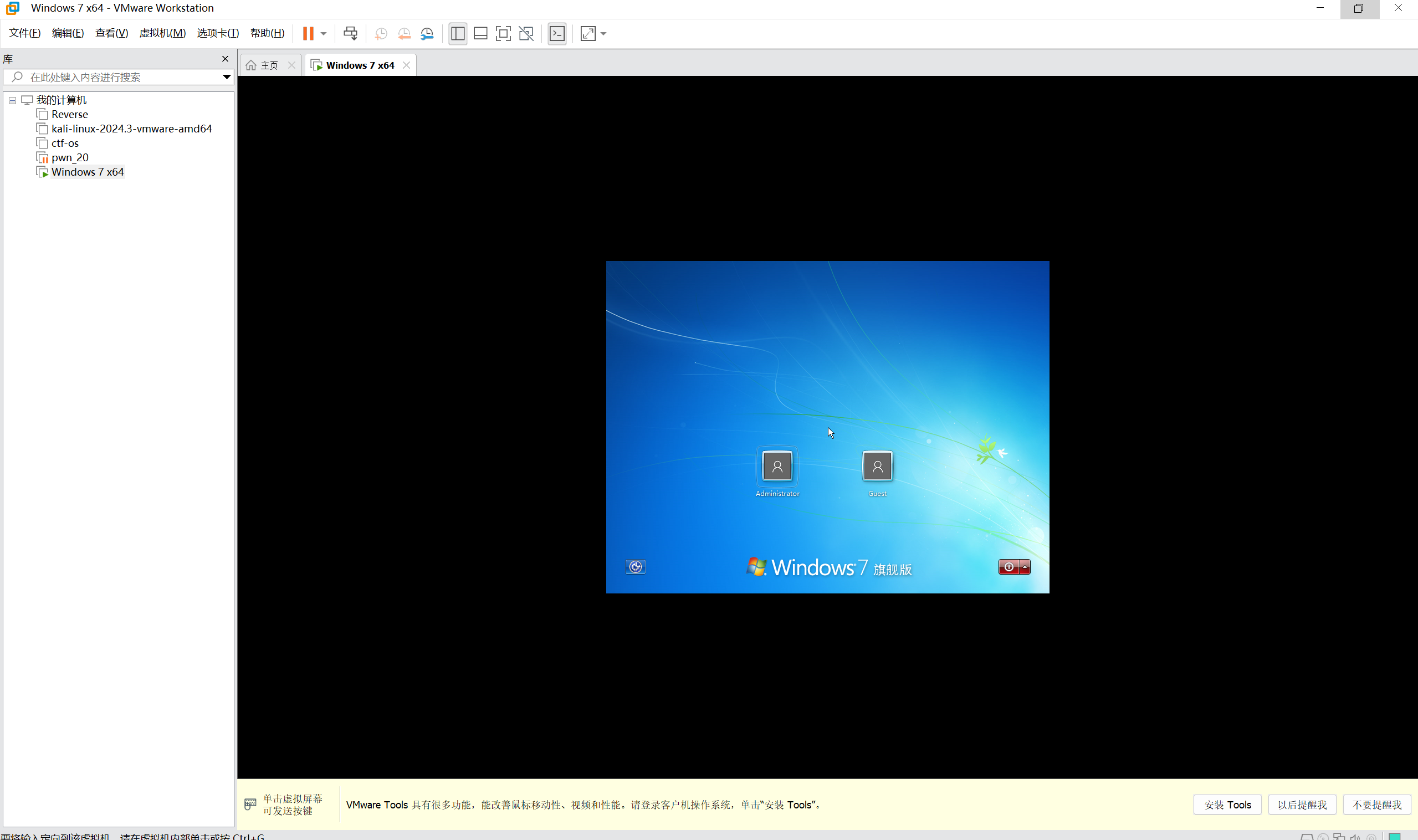Send Ctrl+Alt+Del to the virtual machine
This screenshot has height=840, width=1418.
pos(350,33)
